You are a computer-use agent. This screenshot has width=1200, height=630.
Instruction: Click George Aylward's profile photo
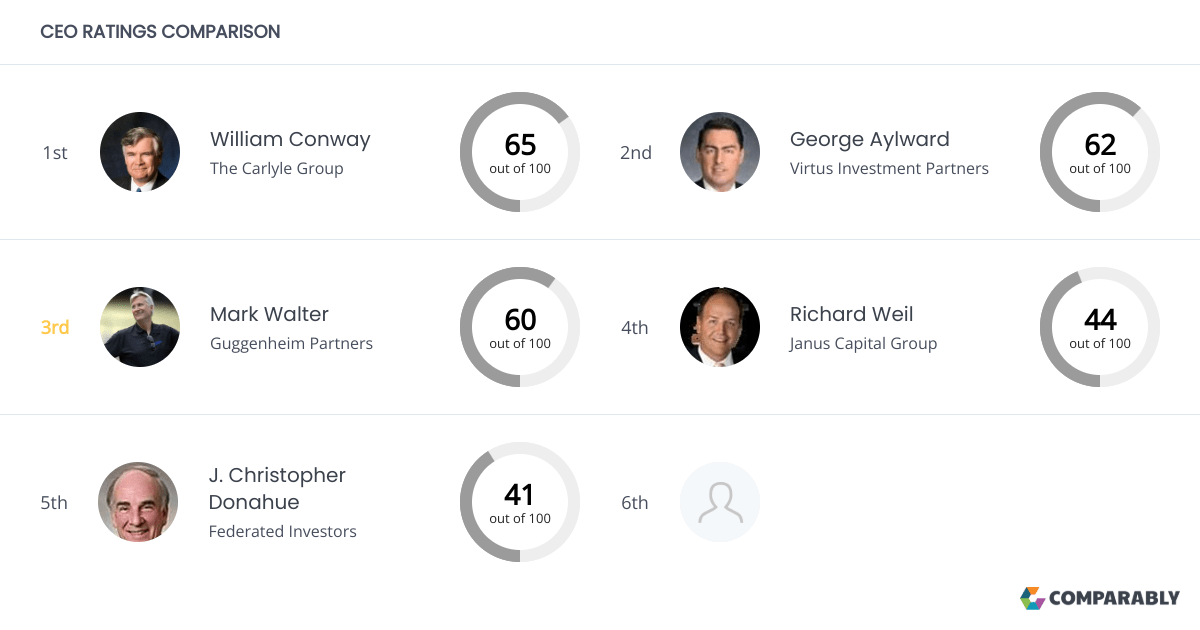tap(720, 152)
